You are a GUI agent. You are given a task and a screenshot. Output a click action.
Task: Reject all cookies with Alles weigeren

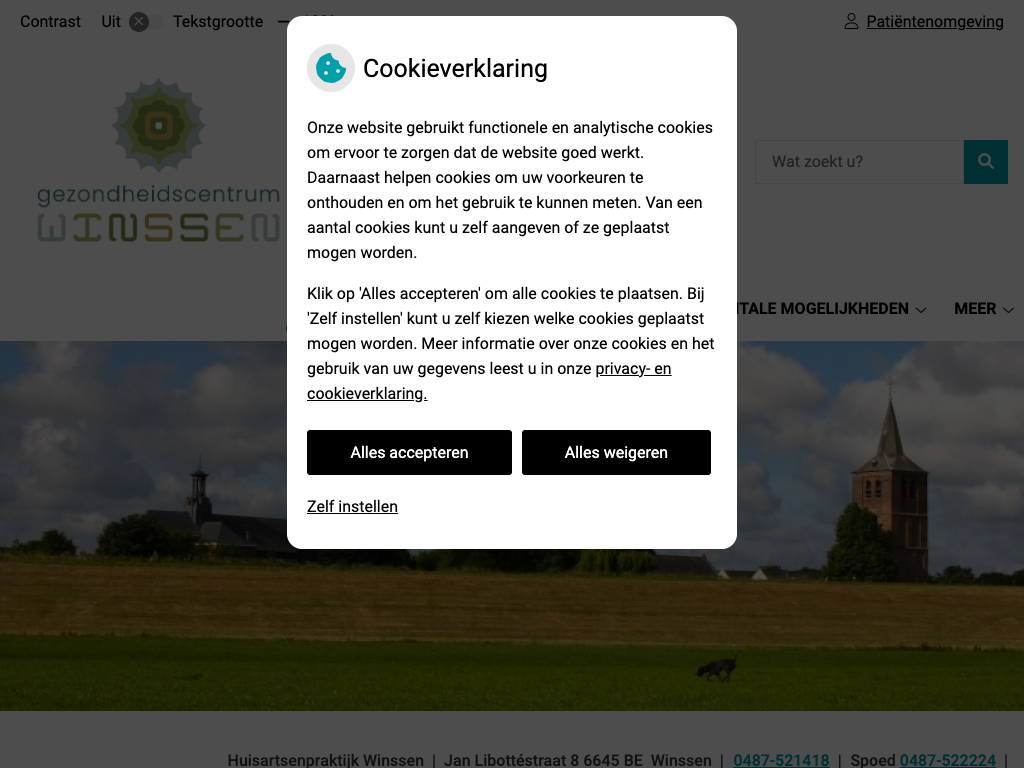coord(616,453)
